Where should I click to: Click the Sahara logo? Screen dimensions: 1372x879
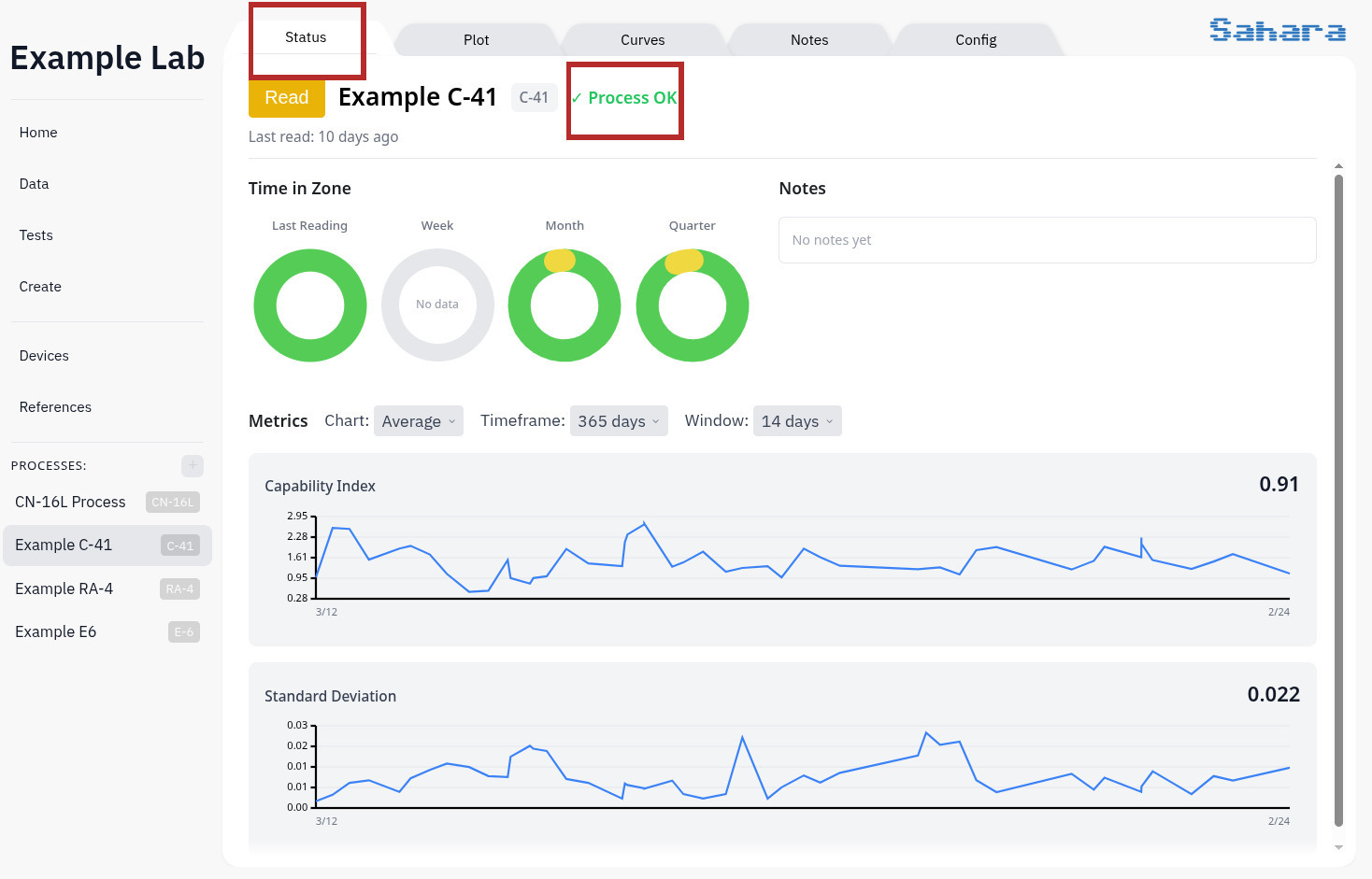click(1277, 30)
